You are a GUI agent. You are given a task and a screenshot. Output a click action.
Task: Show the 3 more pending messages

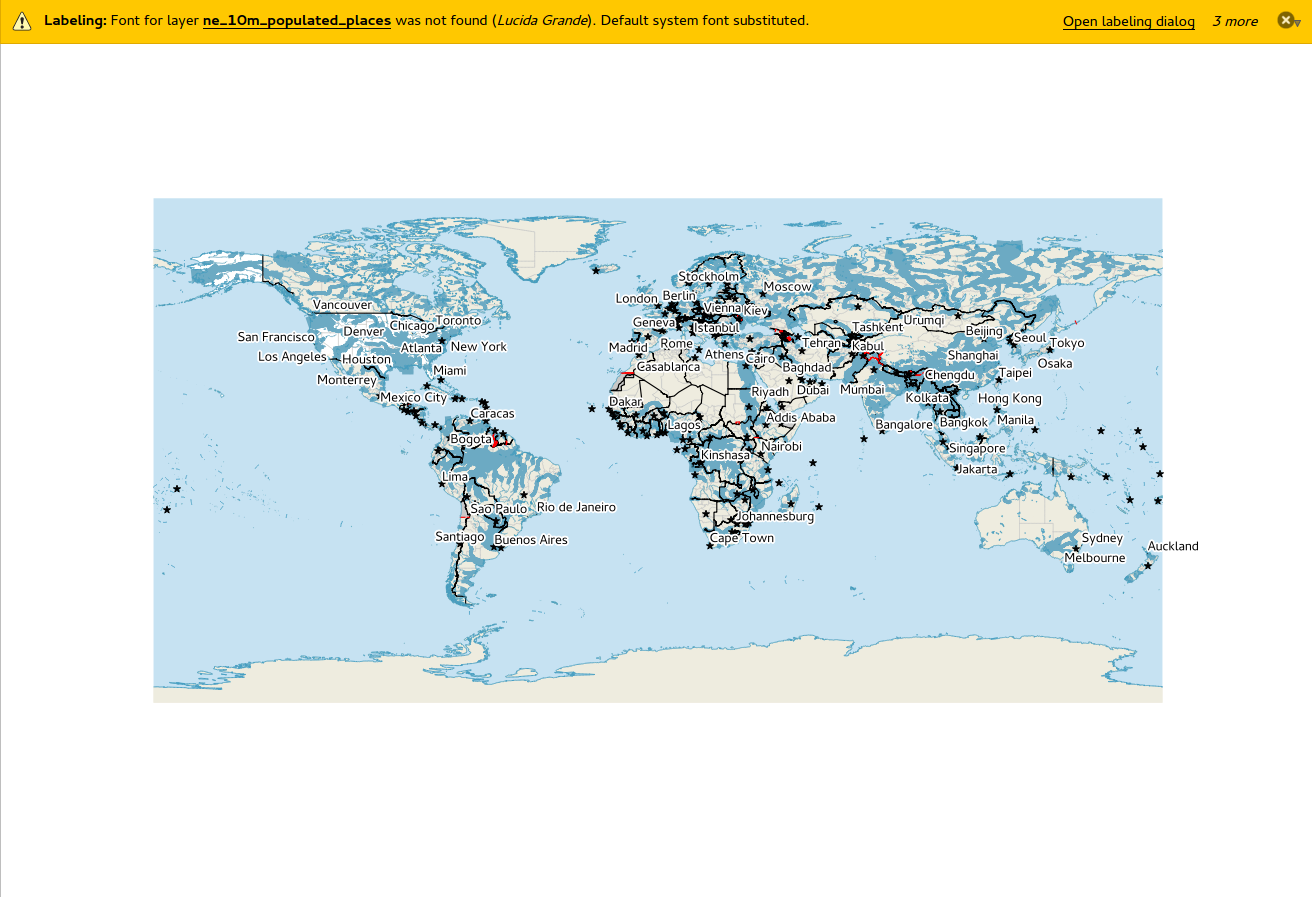point(1234,21)
